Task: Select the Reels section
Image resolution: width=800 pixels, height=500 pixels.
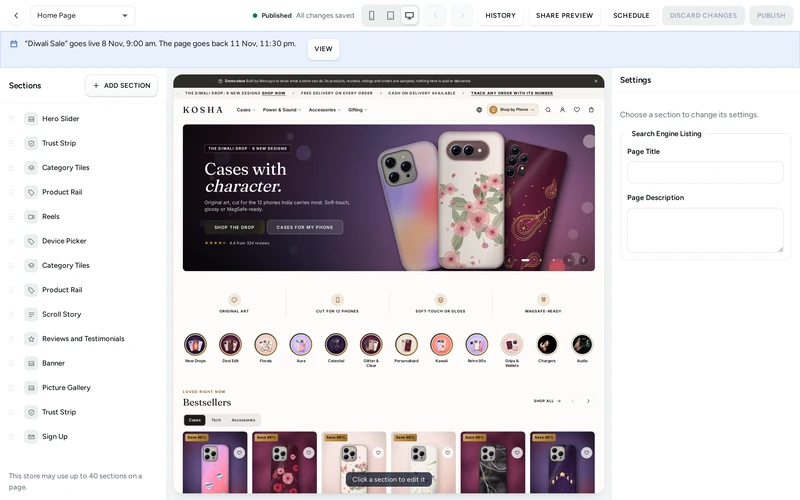Action: tap(51, 216)
